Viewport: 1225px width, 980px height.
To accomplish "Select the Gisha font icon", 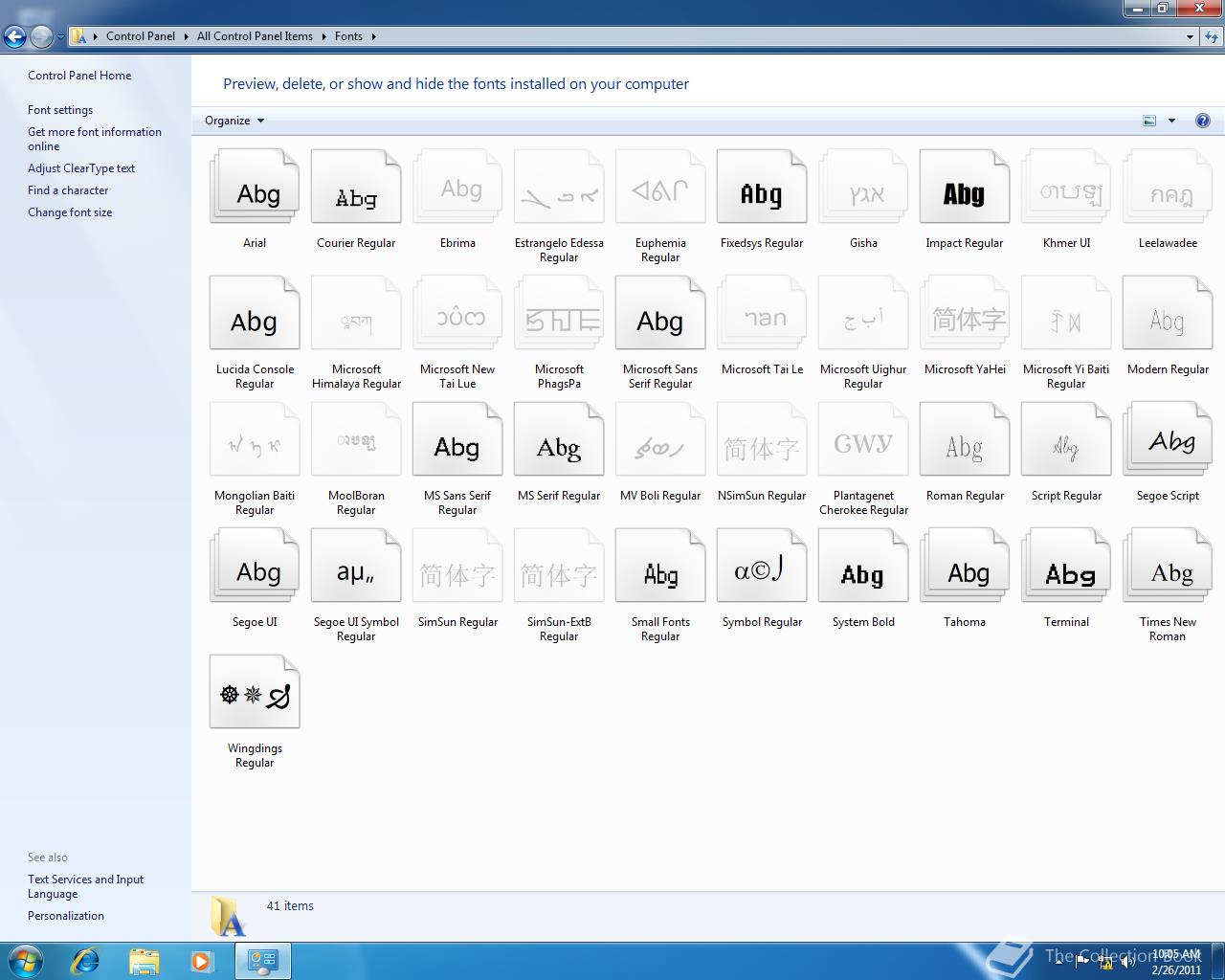I will coord(863,188).
